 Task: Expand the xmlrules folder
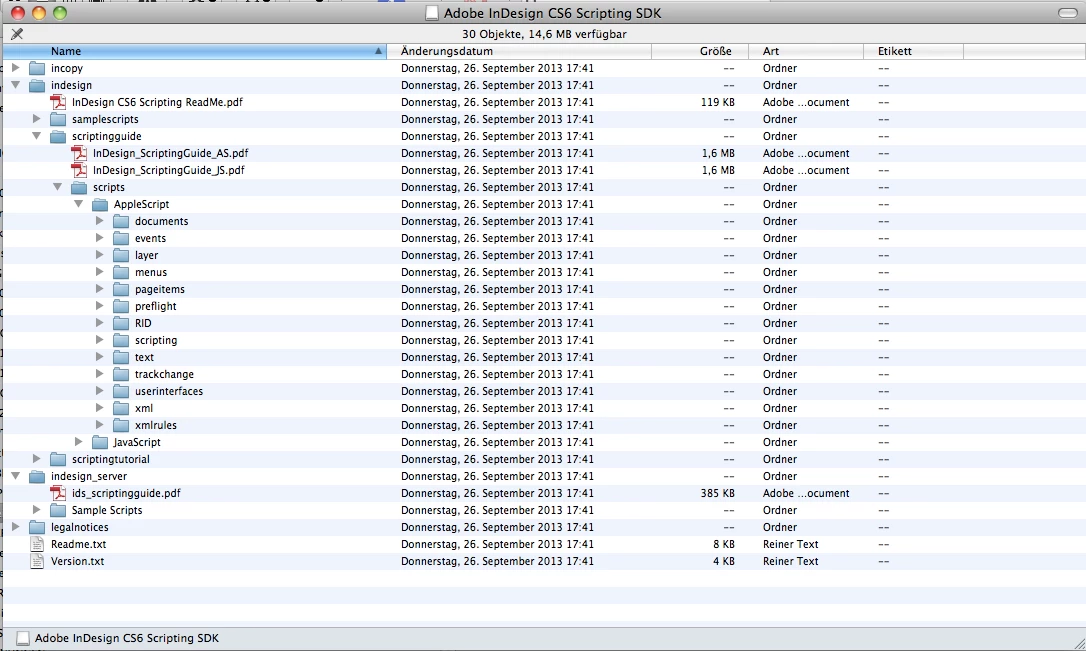[99, 425]
